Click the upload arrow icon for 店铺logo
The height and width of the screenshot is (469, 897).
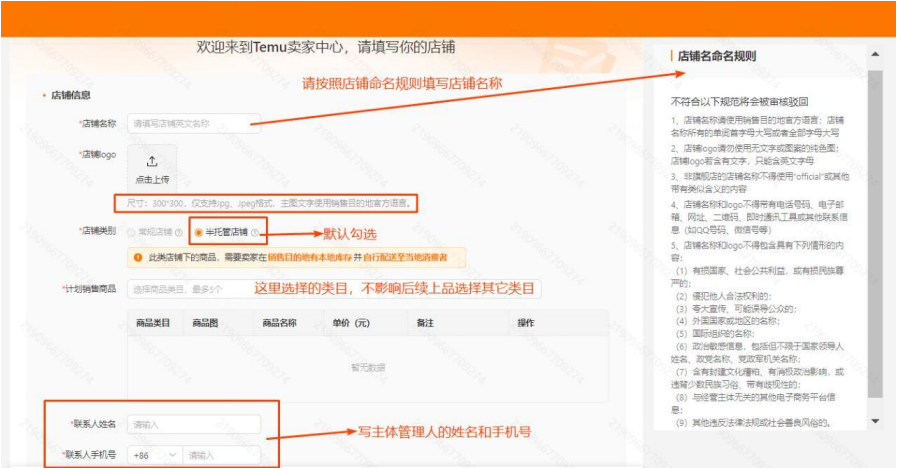click(152, 161)
